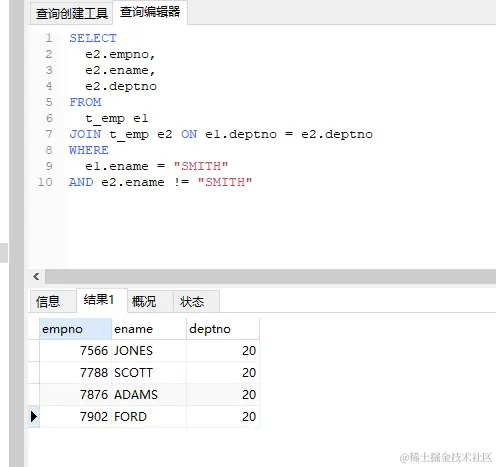The width and height of the screenshot is (496, 467).
Task: Sort by the empno column header
Action: [75, 329]
